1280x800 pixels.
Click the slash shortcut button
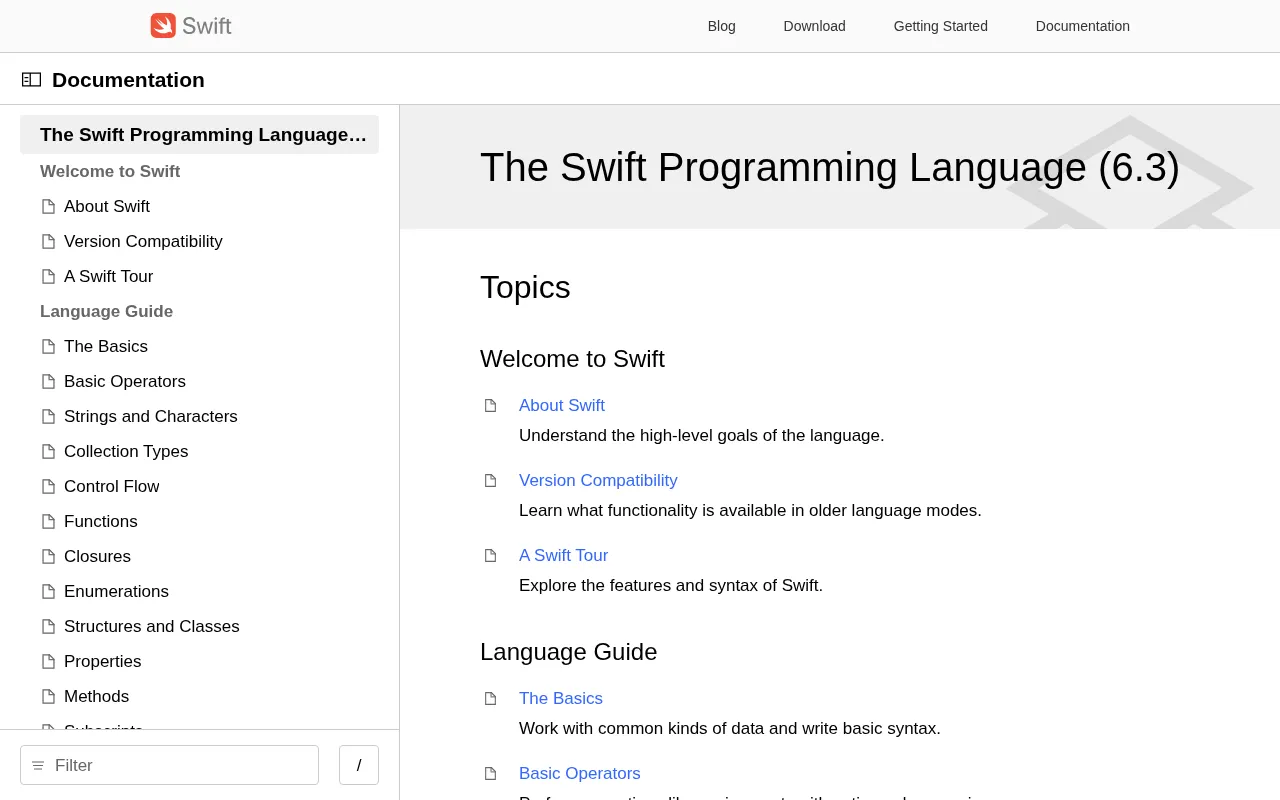click(359, 765)
